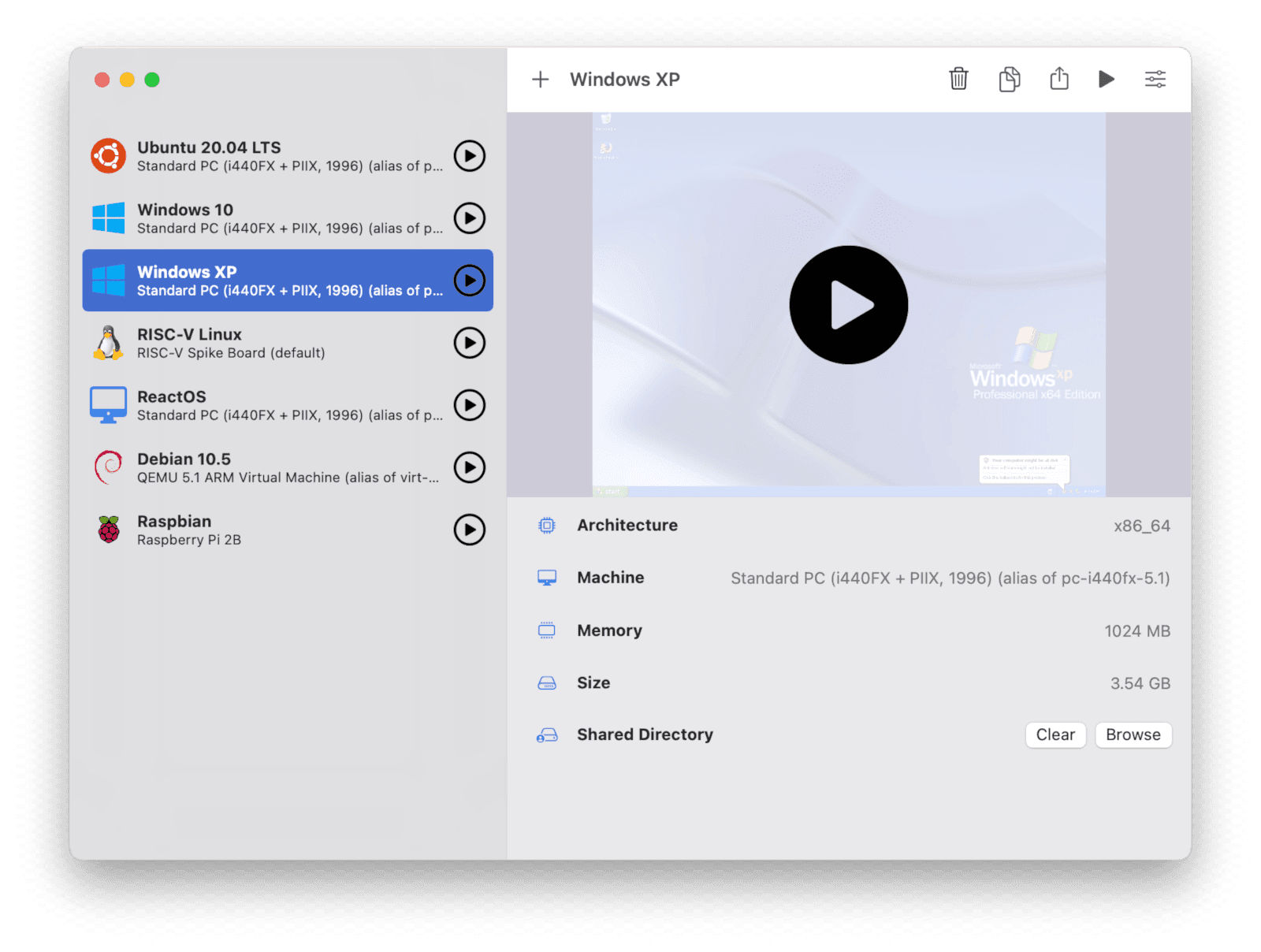Browse for a shared directory
Image resolution: width=1261 pixels, height=952 pixels.
1133,734
